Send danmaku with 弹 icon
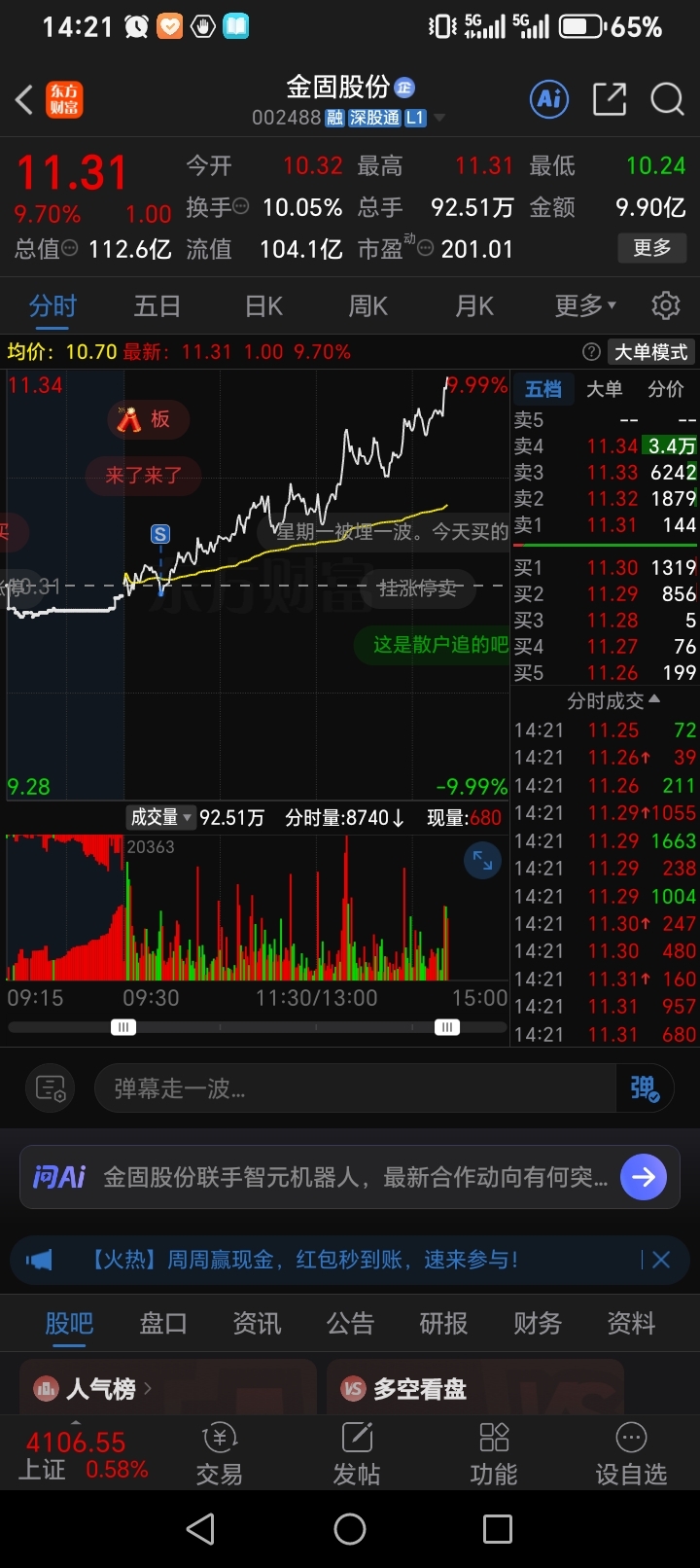 pyautogui.click(x=645, y=1087)
